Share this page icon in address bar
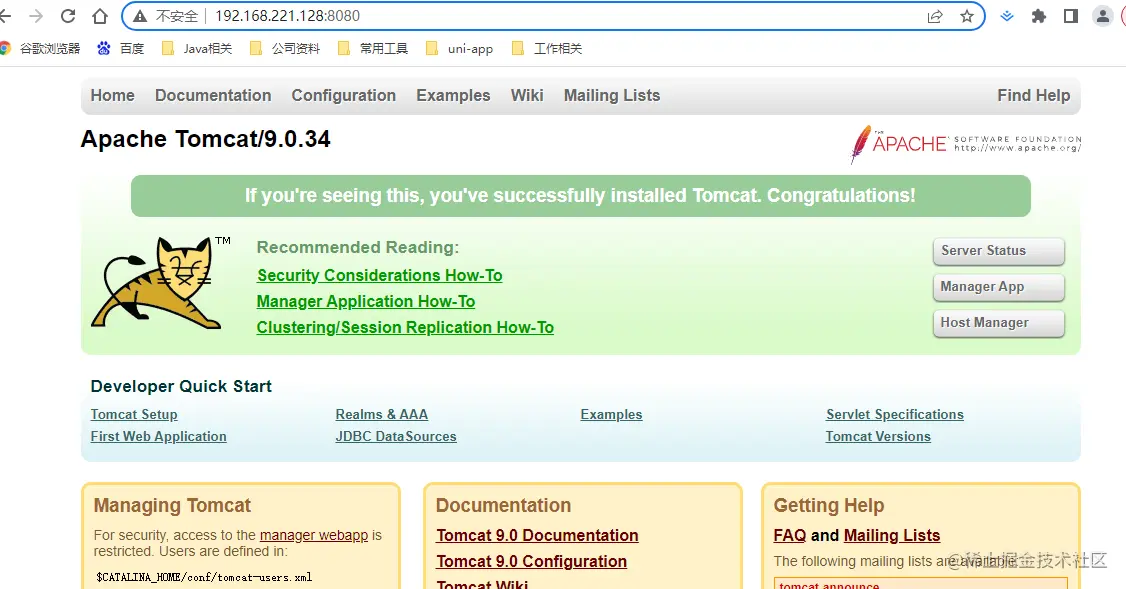1126x589 pixels. 935,16
